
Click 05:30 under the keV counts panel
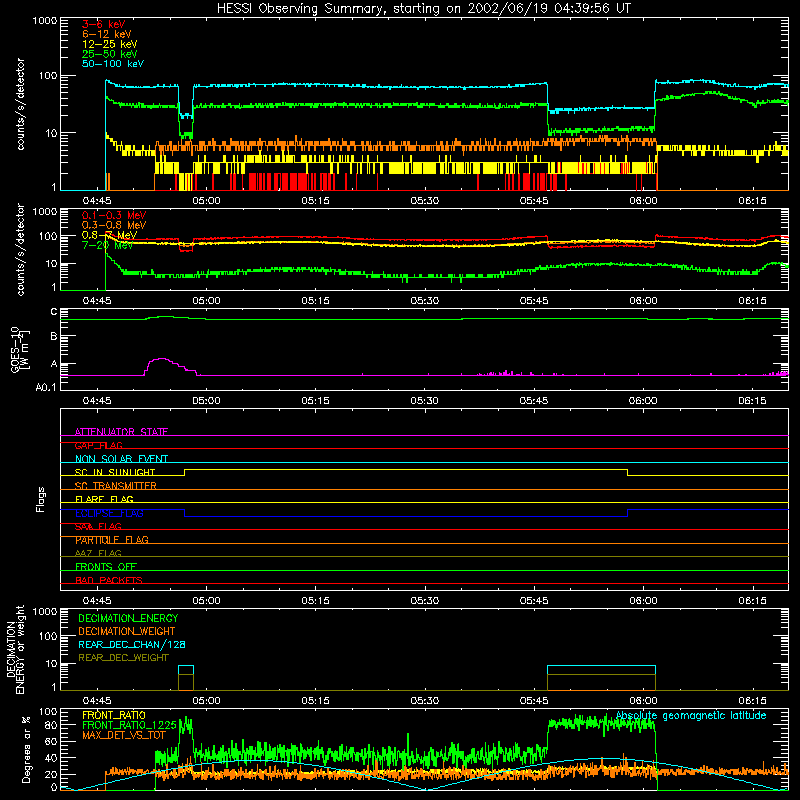pyautogui.click(x=424, y=201)
